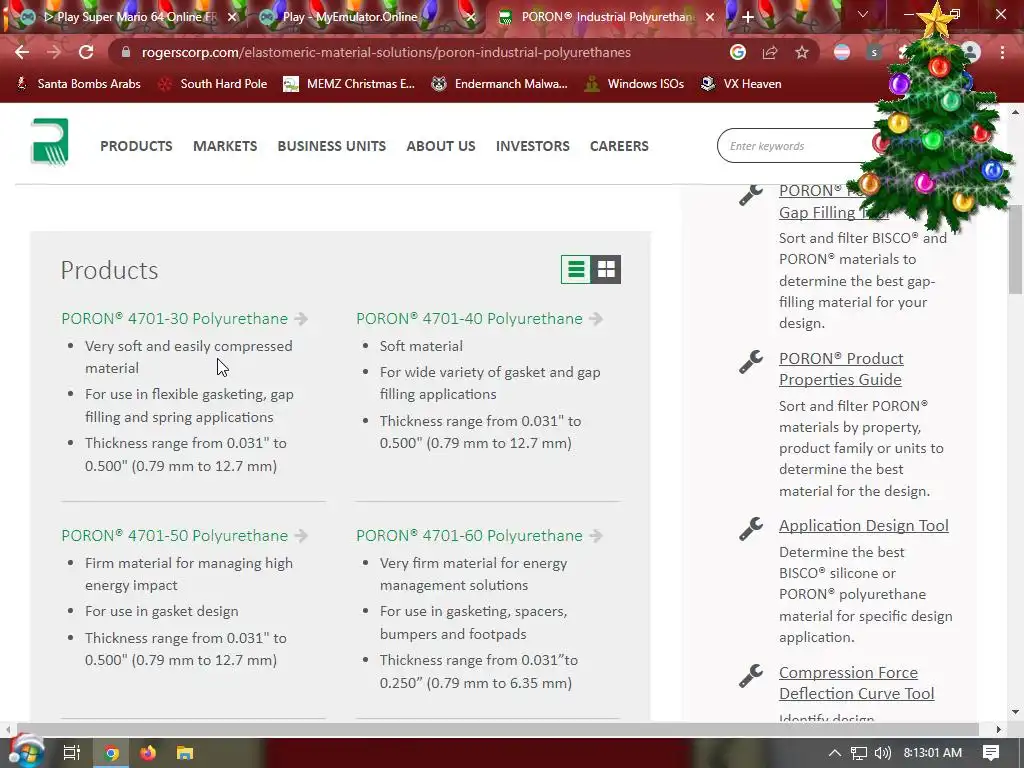This screenshot has height=768, width=1024.
Task: Click the horizontal page scrollbar
Action: pos(496,729)
